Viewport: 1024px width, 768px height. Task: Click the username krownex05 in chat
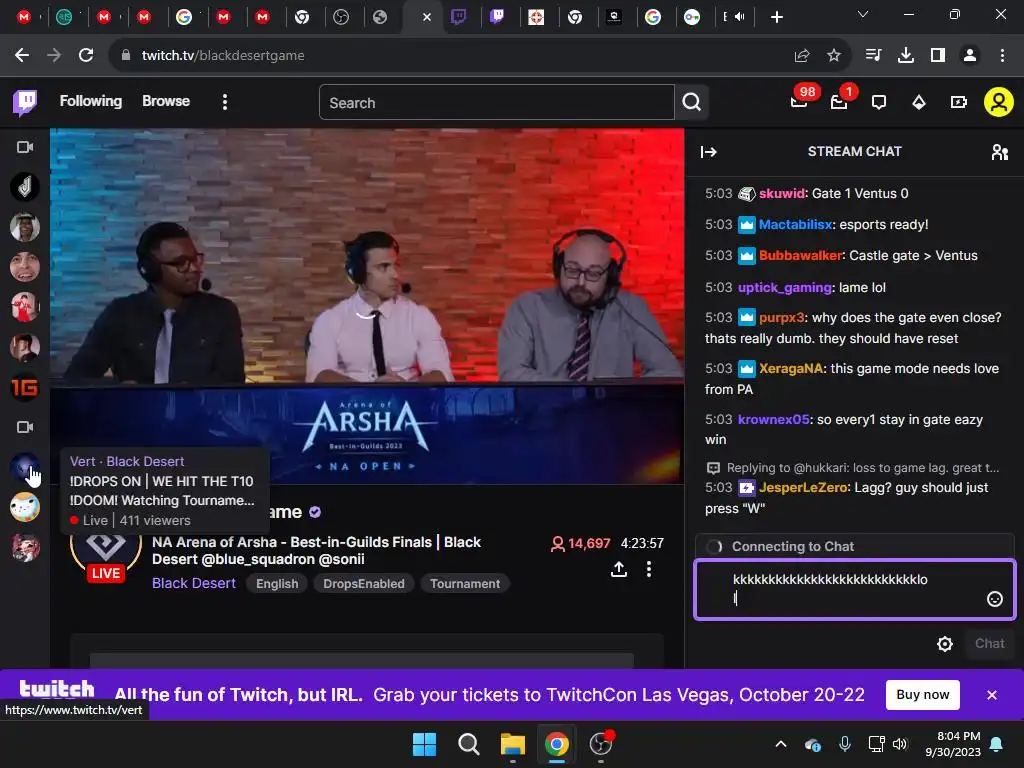tap(774, 419)
